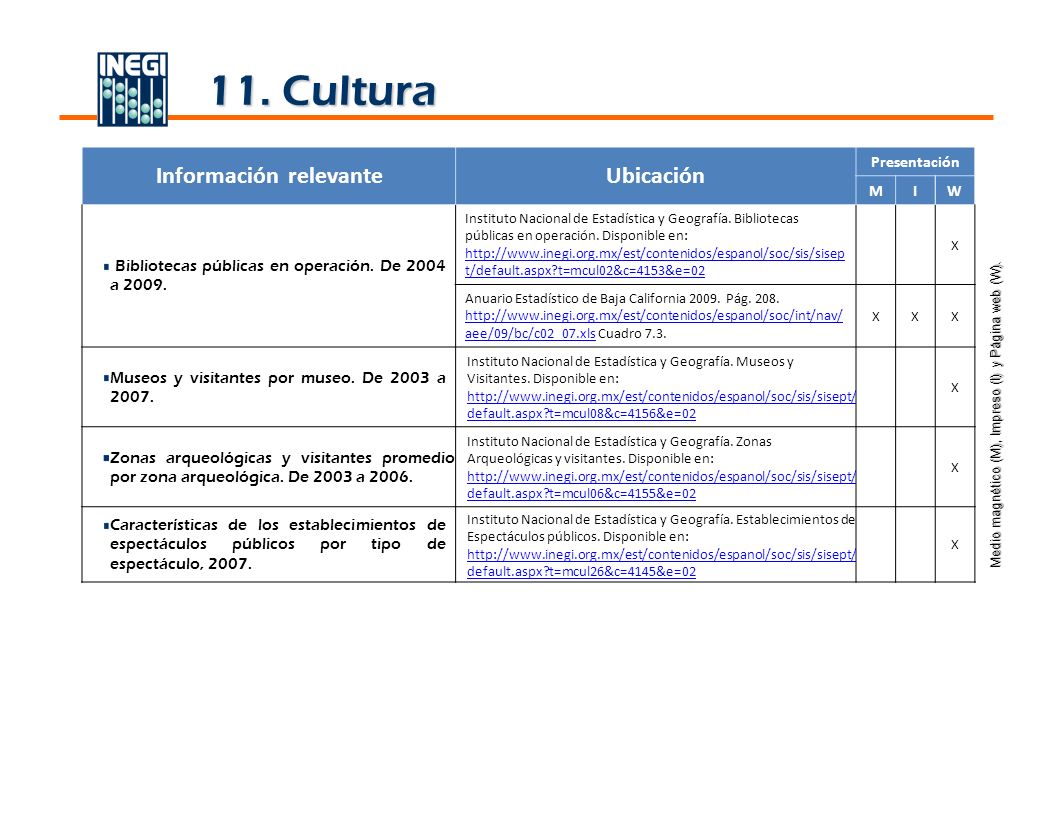Click the vertical 'Medio magnético (M), Impreso (I)' legend
The height and width of the screenshot is (816, 1054).
click(x=996, y=415)
